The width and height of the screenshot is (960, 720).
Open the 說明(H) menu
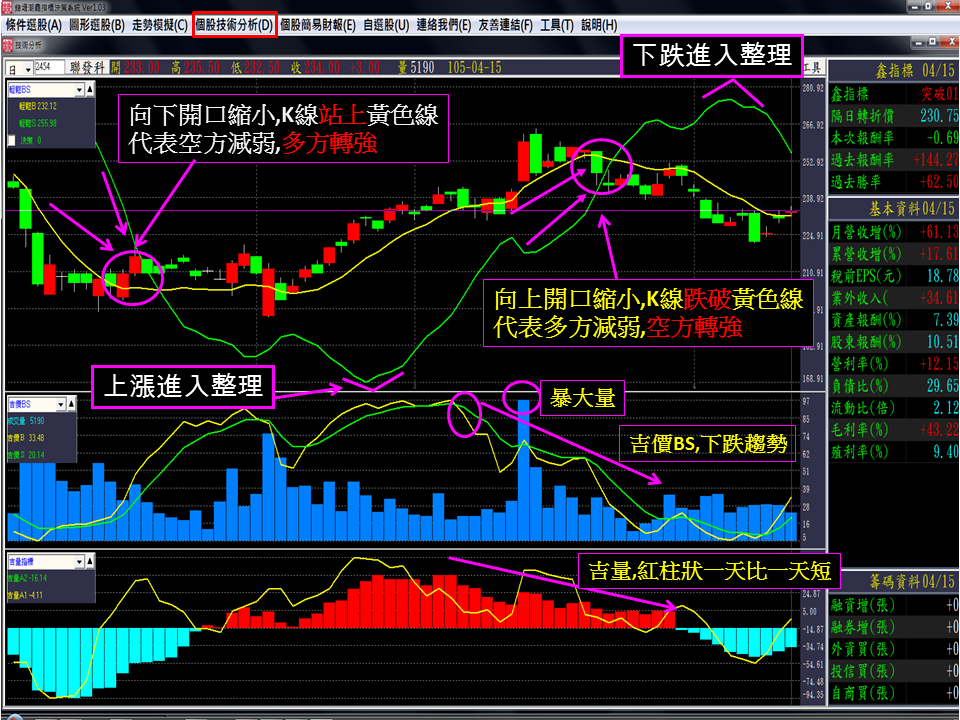coord(599,25)
